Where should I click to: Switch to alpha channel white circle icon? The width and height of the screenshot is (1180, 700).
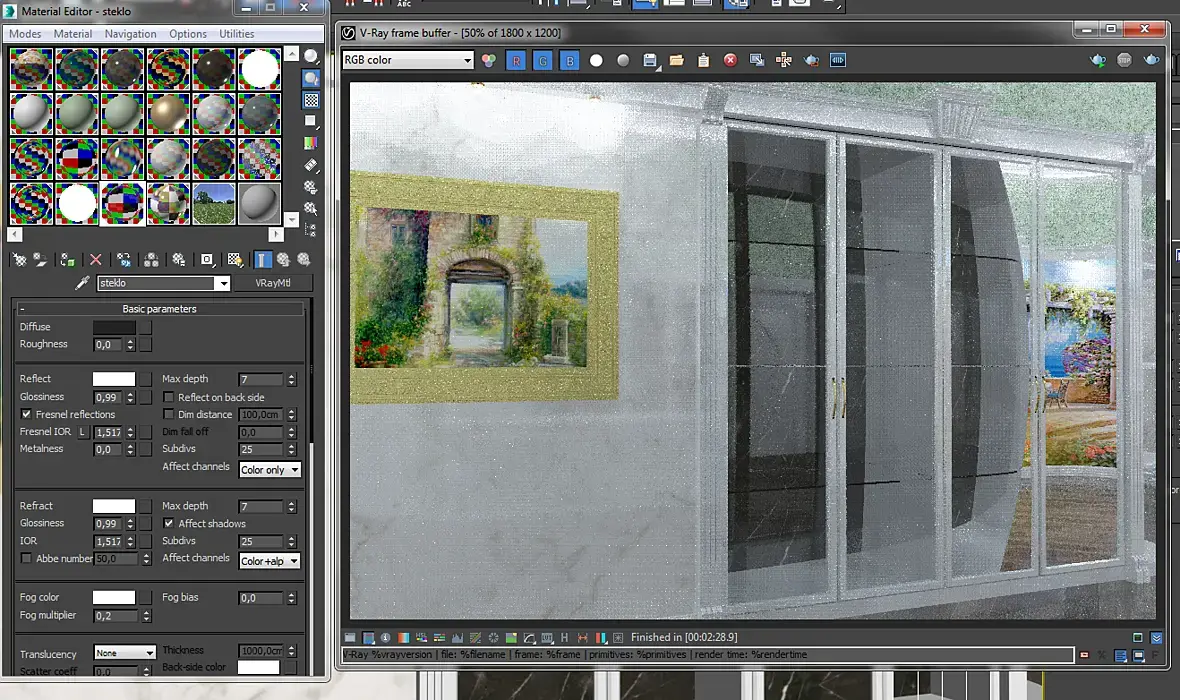[596, 61]
